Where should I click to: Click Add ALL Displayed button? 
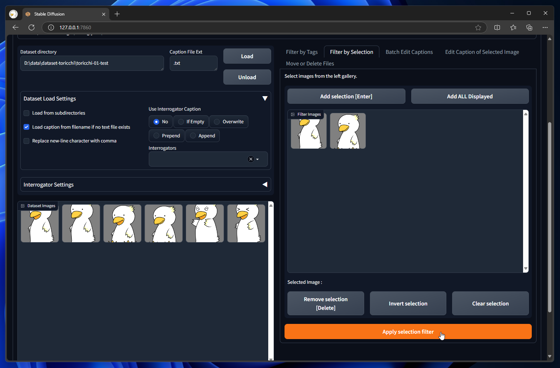470,96
